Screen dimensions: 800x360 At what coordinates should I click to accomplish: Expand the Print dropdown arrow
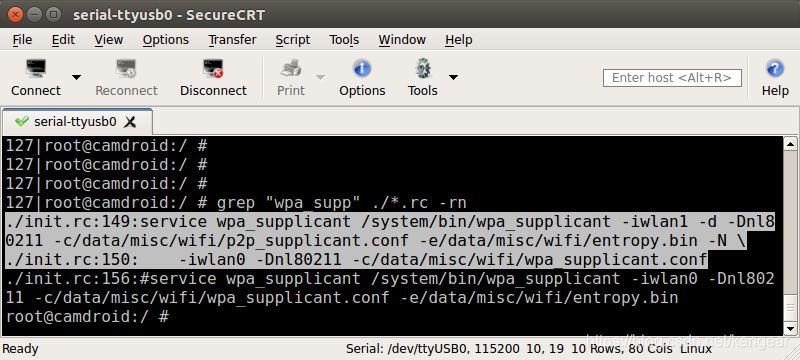pos(320,78)
